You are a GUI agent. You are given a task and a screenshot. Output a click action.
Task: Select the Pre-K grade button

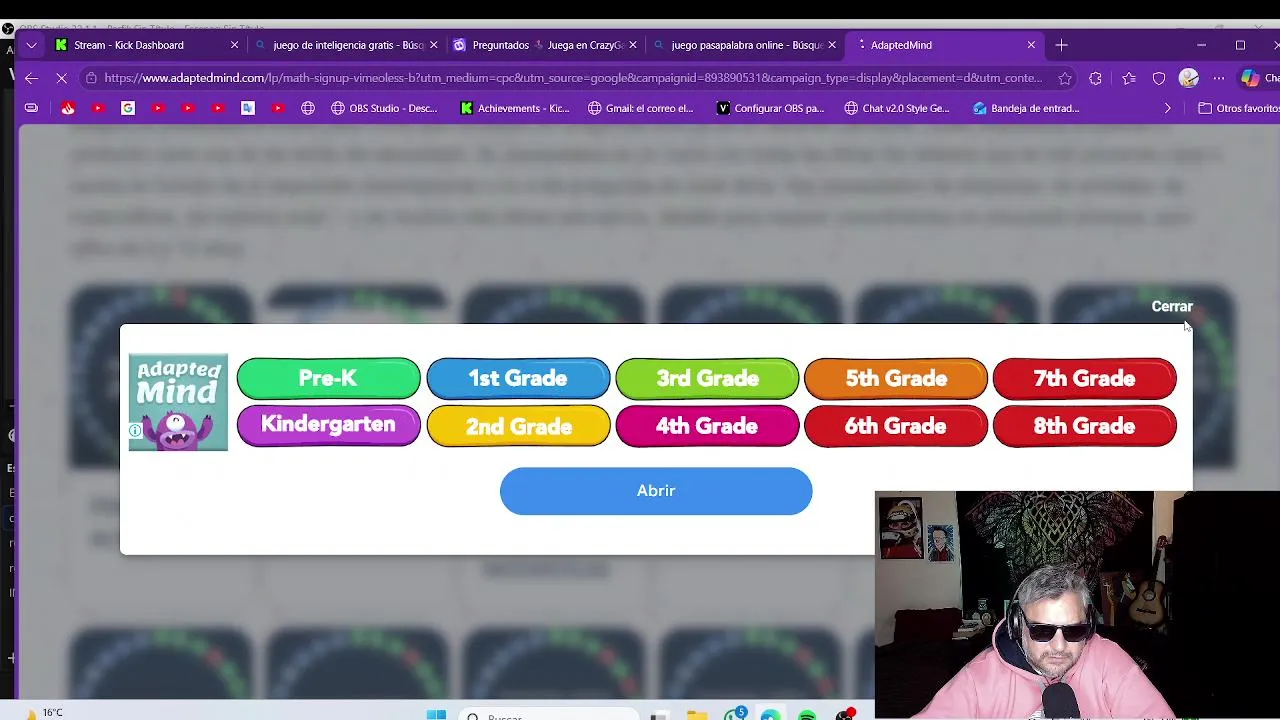[328, 378]
